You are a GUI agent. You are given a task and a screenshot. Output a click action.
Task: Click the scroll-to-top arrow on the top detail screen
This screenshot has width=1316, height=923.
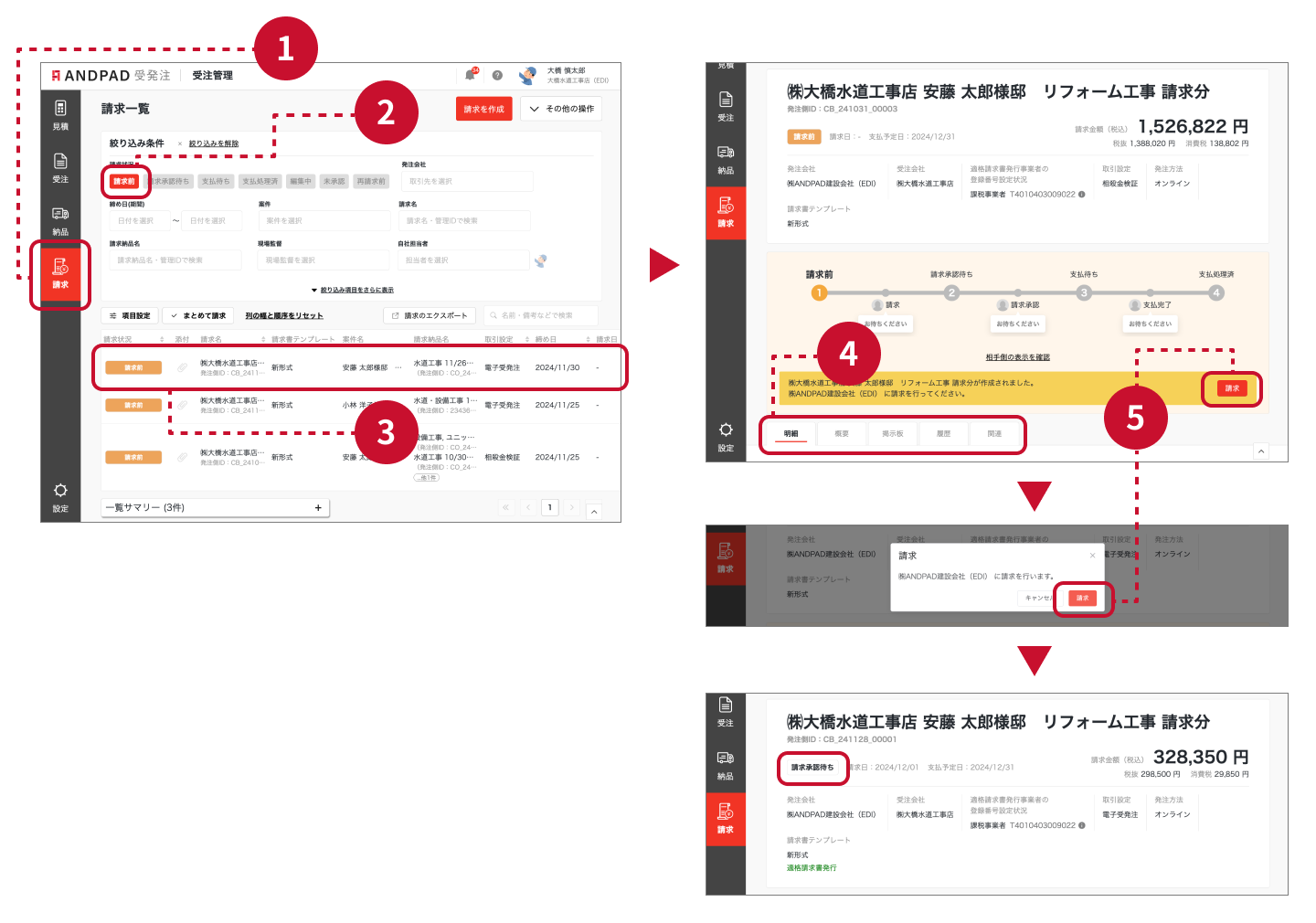(1261, 451)
